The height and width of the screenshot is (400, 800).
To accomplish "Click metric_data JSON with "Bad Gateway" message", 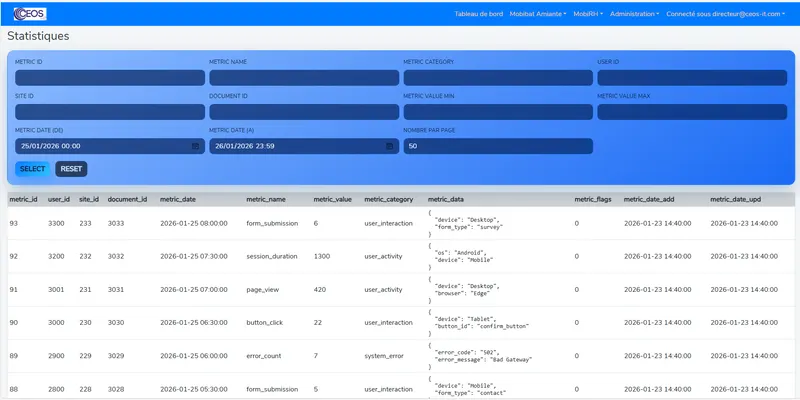I will pos(480,356).
